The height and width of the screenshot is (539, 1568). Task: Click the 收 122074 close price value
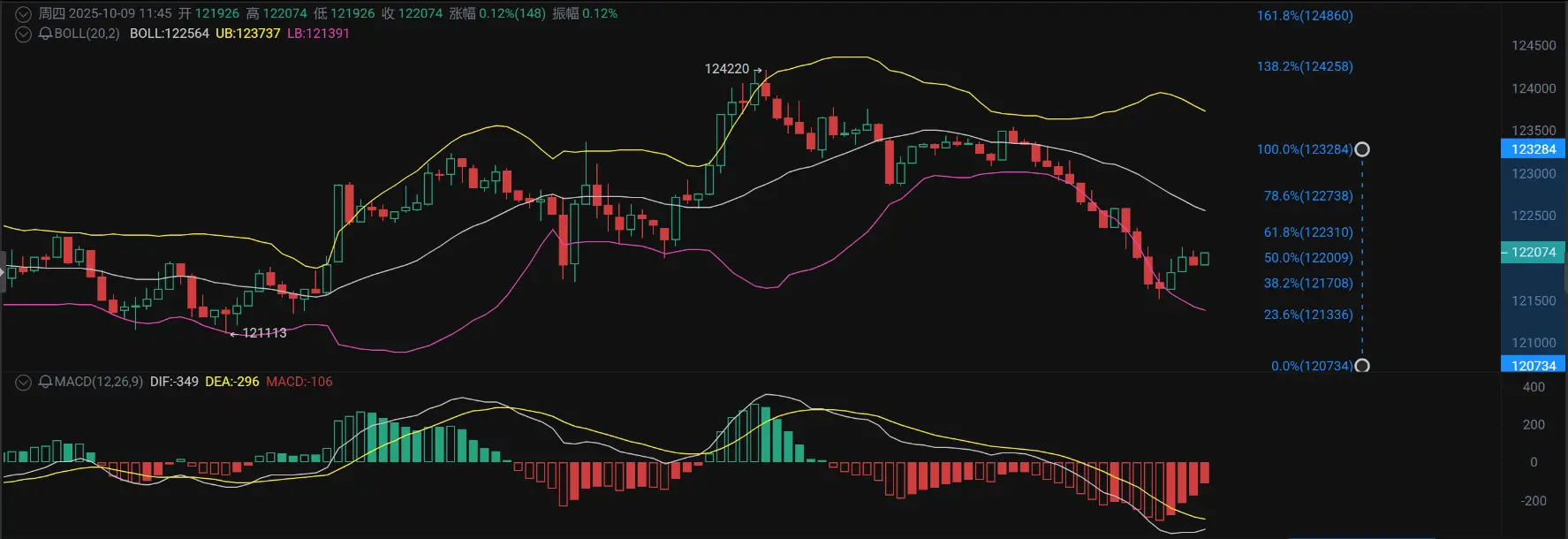pyautogui.click(x=412, y=14)
